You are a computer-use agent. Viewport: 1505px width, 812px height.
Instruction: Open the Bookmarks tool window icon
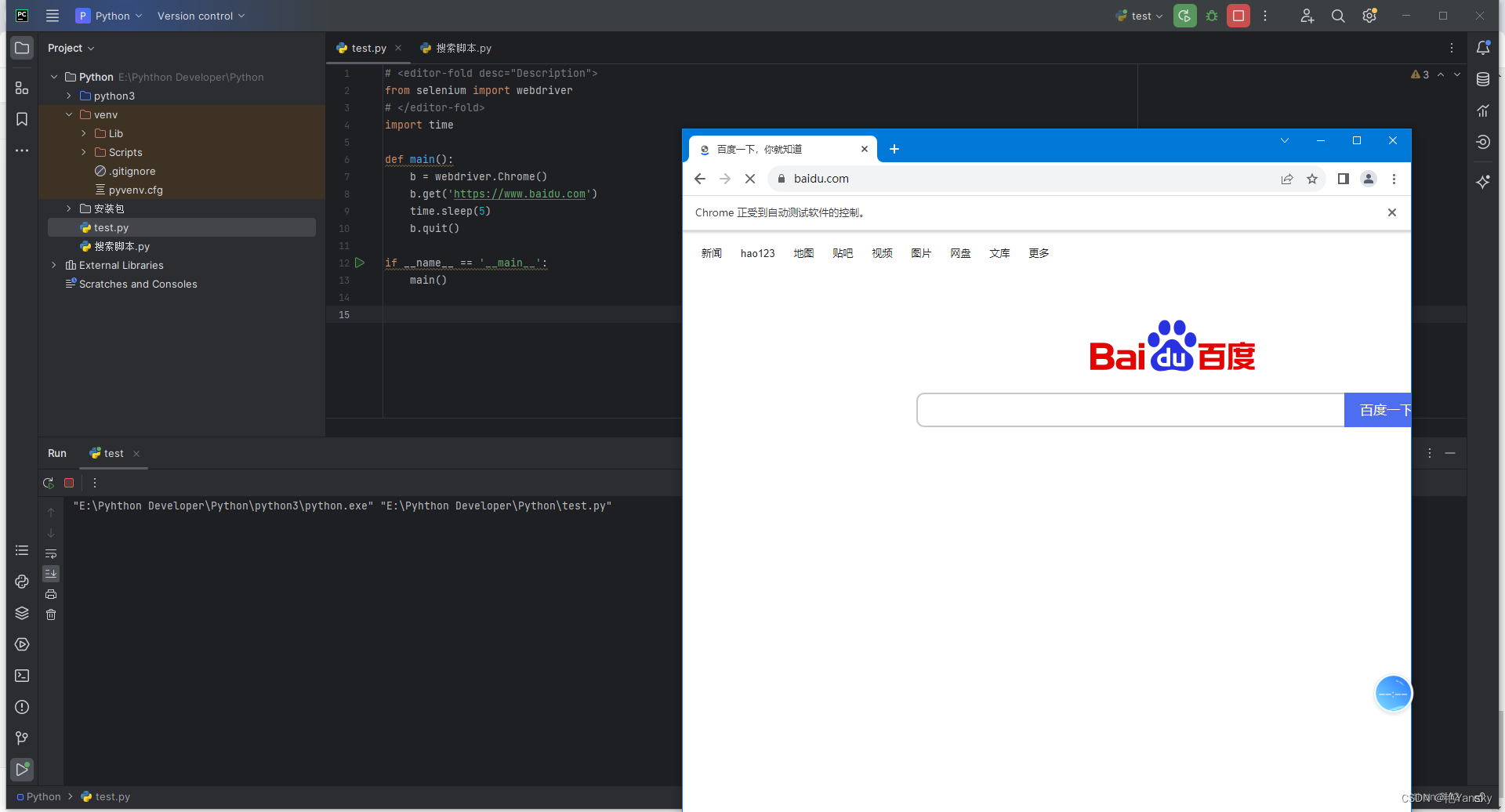[22, 119]
